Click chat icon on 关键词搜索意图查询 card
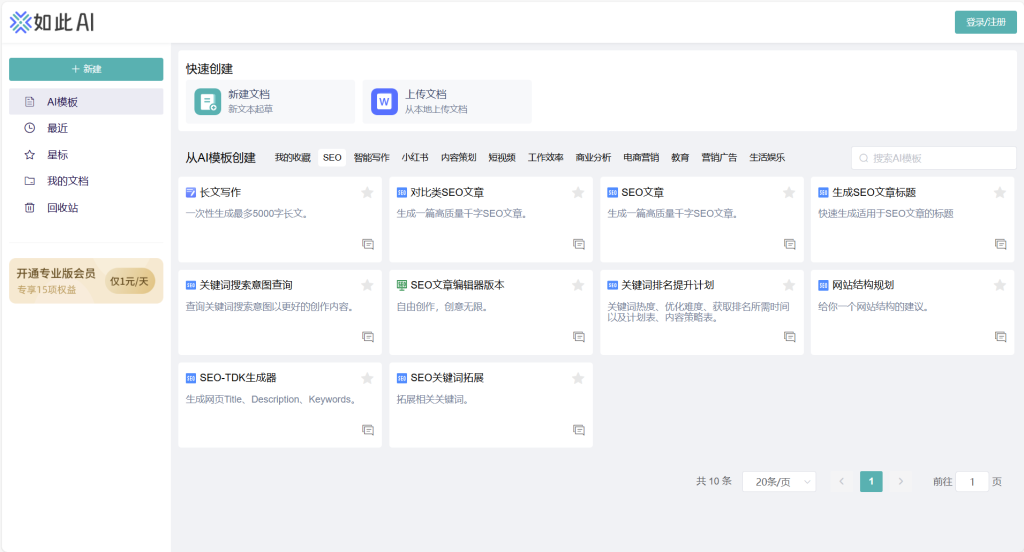The image size is (1024, 552). pos(368,337)
